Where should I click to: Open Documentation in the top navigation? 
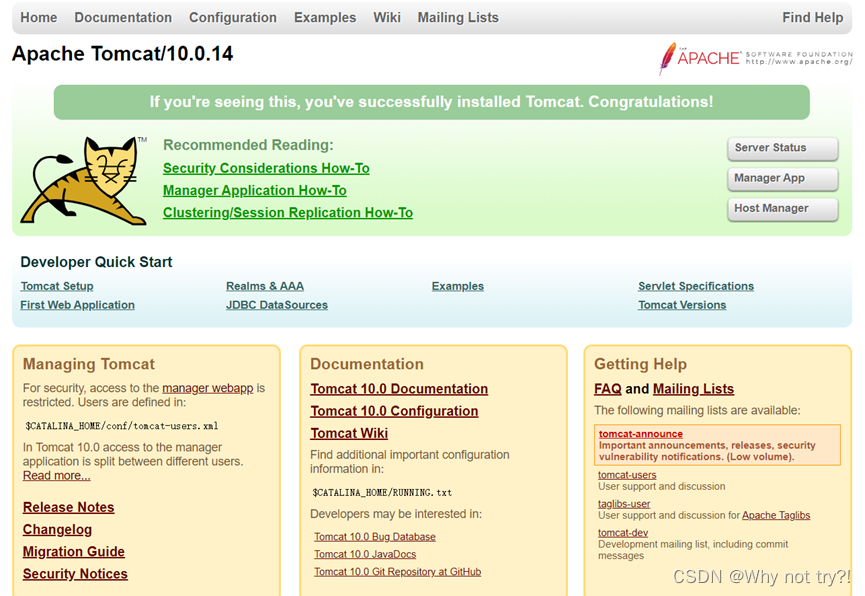click(x=123, y=18)
